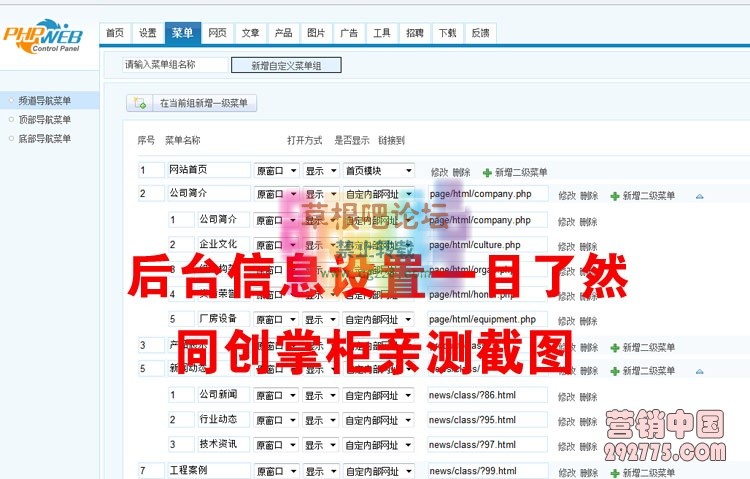
Task: Click 删除 in 网站首页 row
Action: tap(461, 173)
